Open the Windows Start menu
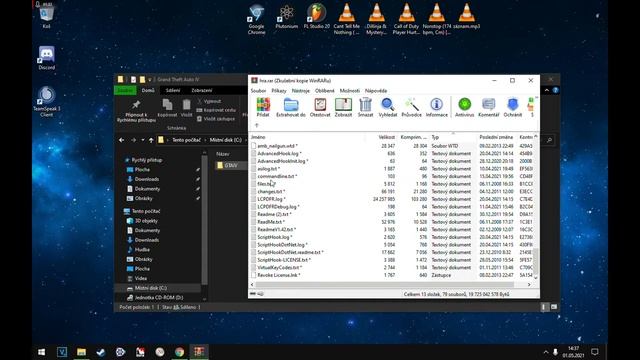Screen dimensions: 640x360 (x=42, y=352)
